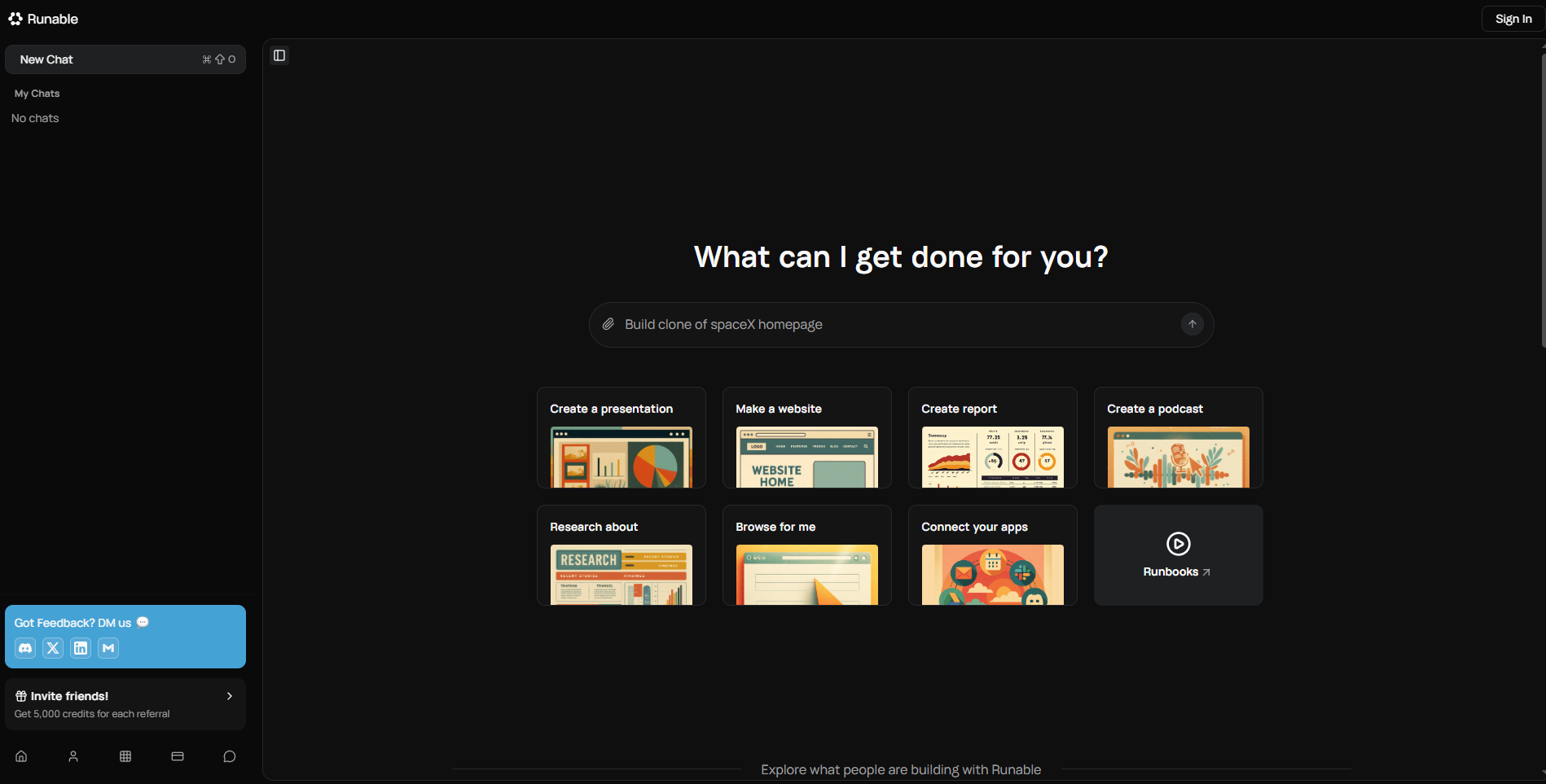
Task: Open the Discord feedback link icon
Action: coord(25,648)
